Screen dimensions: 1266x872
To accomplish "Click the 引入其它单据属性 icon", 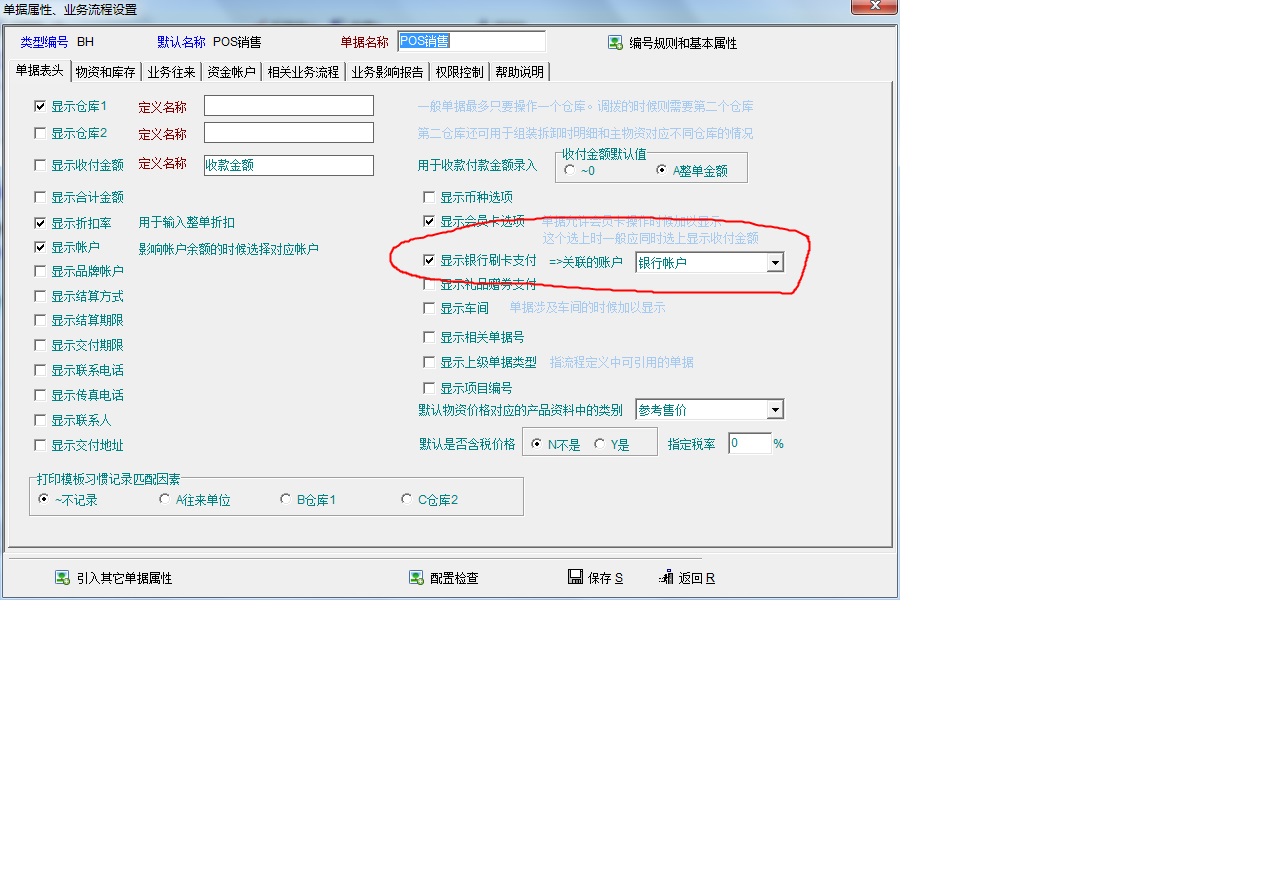I will [62, 578].
